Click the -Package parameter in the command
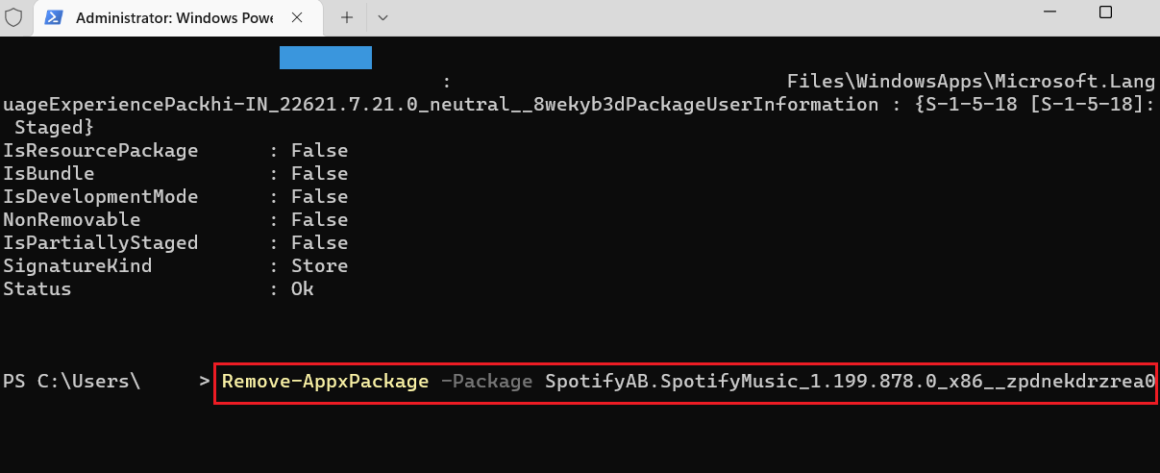 pos(486,381)
